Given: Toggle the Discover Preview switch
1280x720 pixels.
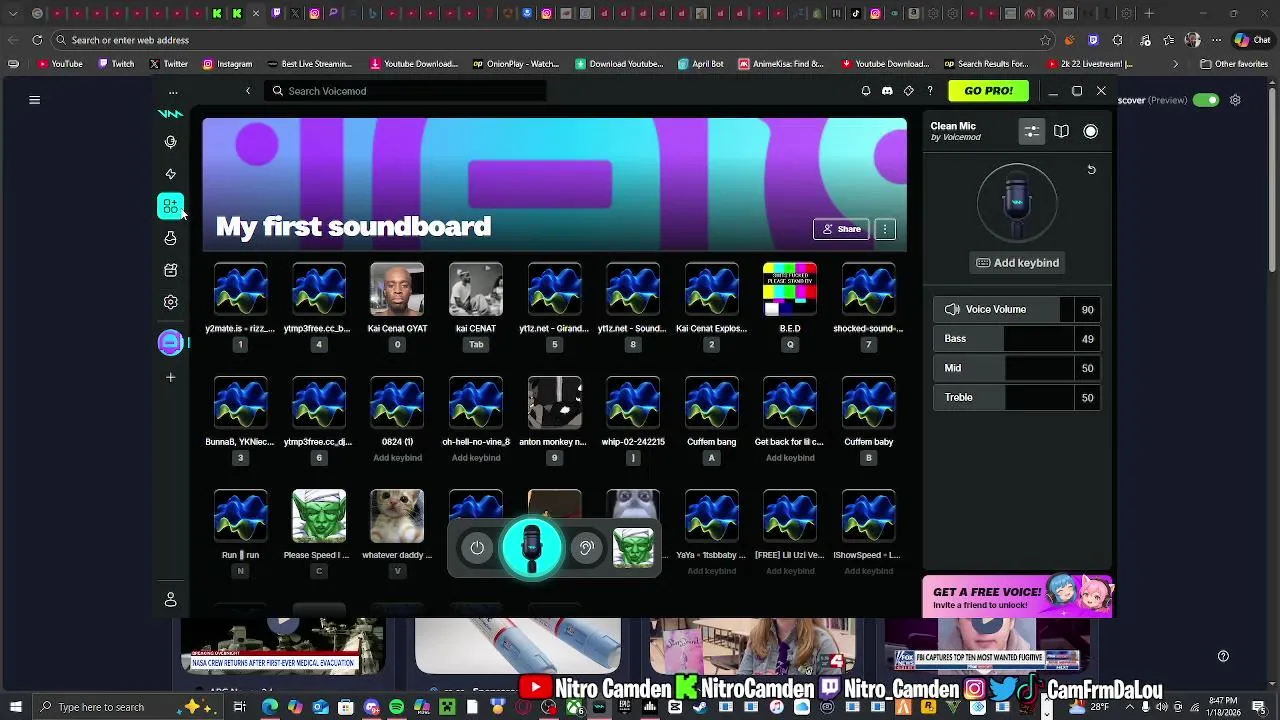Looking at the screenshot, I should point(1206,100).
